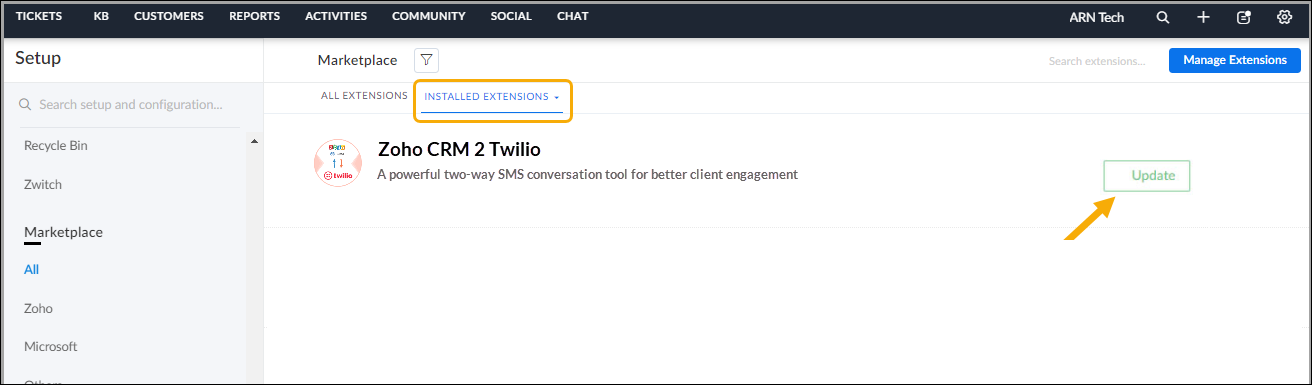Click the Marketplace filter funnel icon
The width and height of the screenshot is (1312, 385).
426,60
